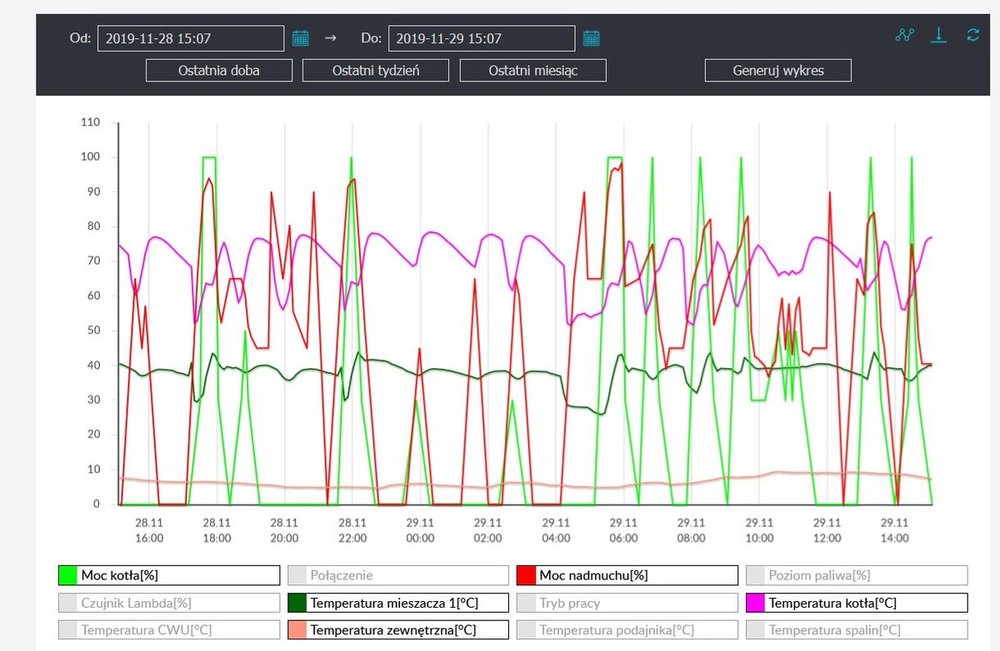1000x651 pixels.
Task: Refresh the chart with the reload icon
Action: click(972, 36)
